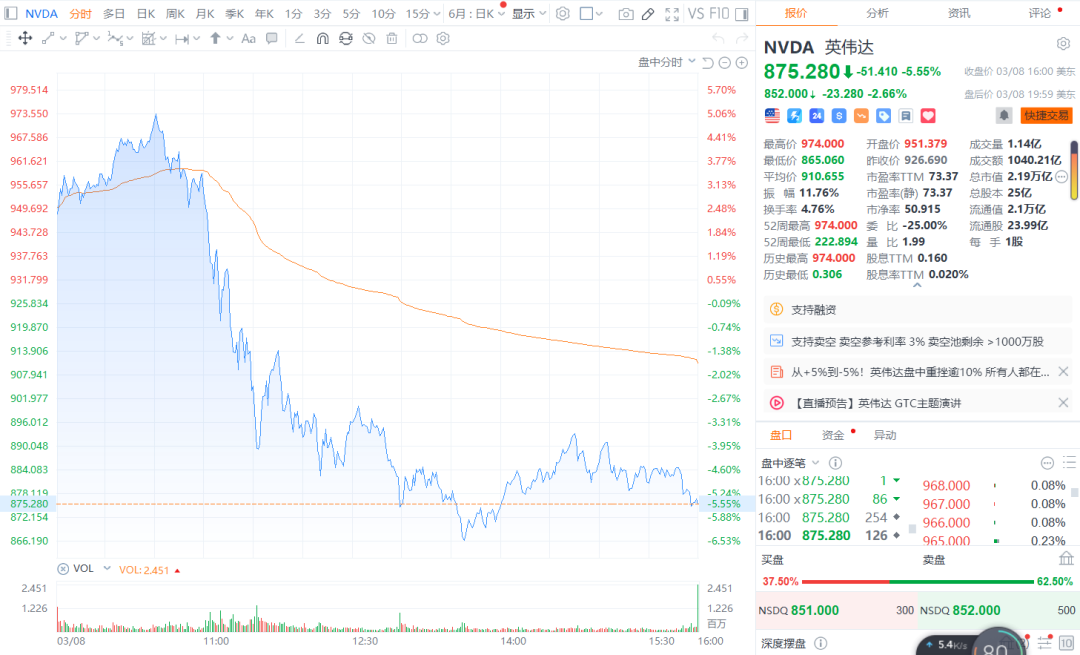Image resolution: width=1080 pixels, height=655 pixels.
Task: Select the trend line drawing tool
Action: click(48, 39)
